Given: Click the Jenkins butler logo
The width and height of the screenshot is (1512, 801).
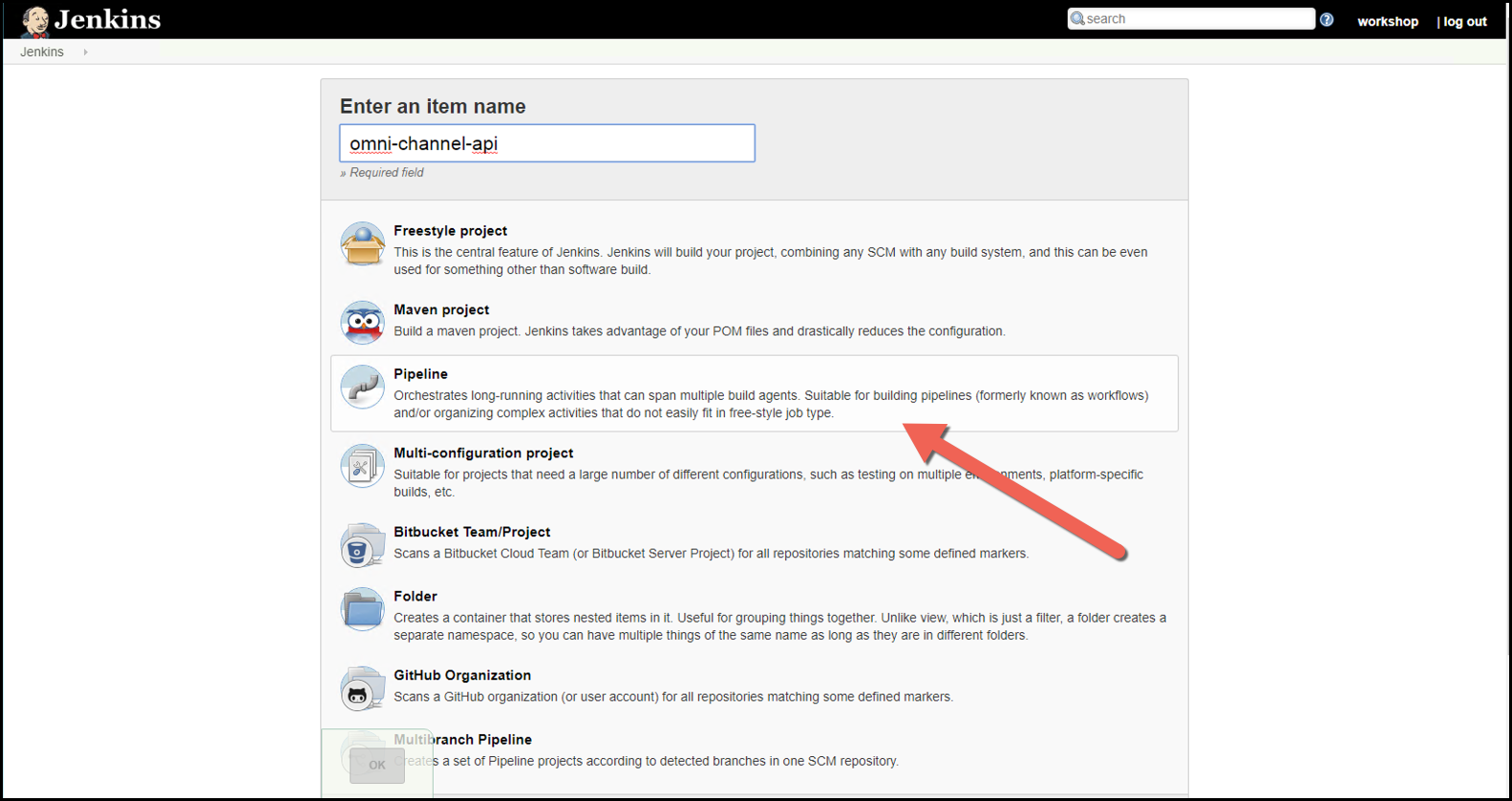Looking at the screenshot, I should click(35, 20).
